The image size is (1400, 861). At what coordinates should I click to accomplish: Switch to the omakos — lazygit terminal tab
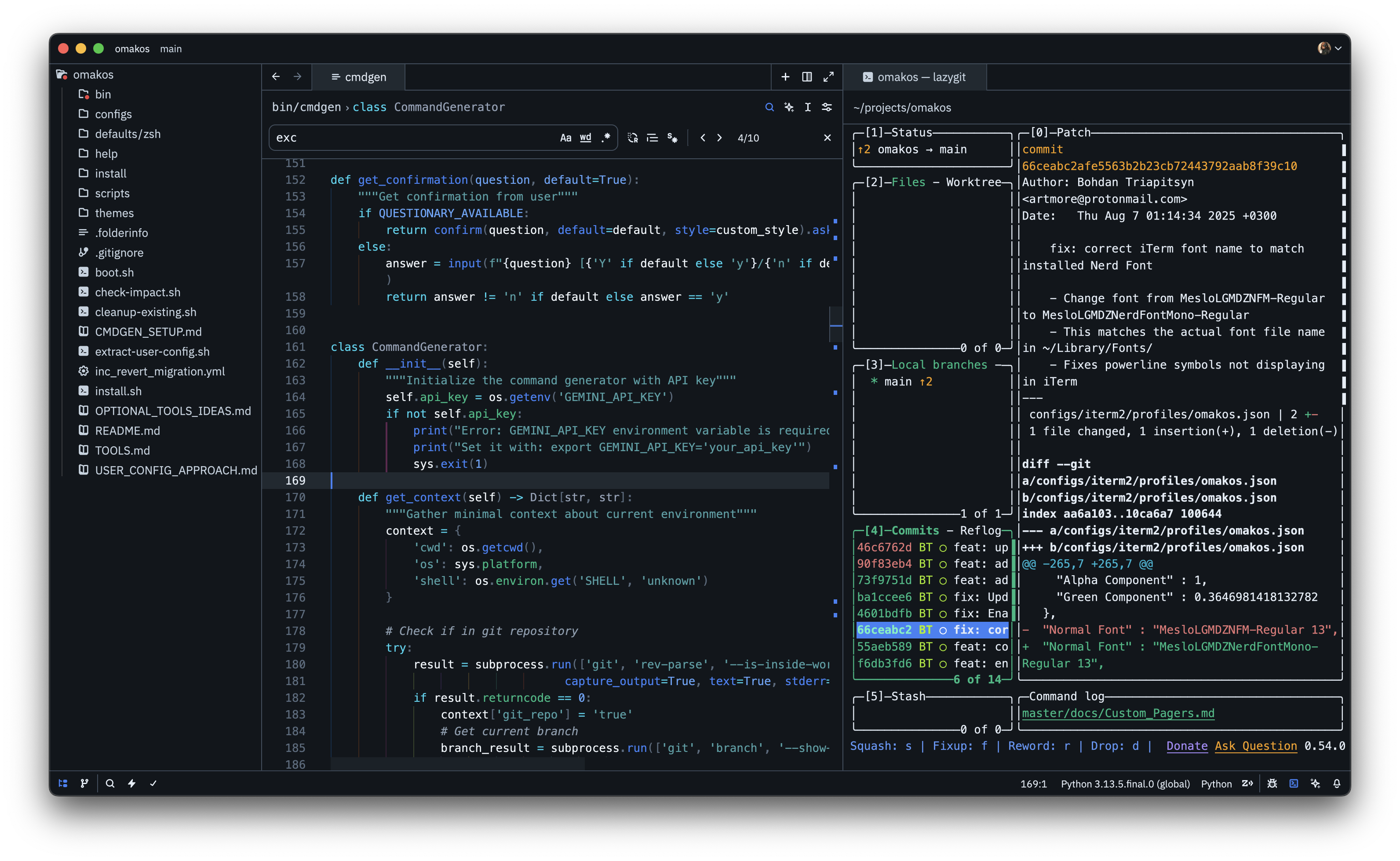pyautogui.click(x=915, y=77)
